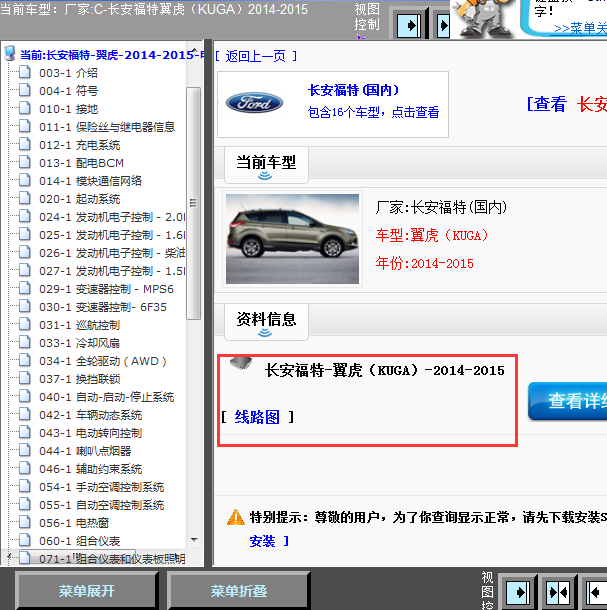Click 返回上一页 link

(x=256, y=56)
